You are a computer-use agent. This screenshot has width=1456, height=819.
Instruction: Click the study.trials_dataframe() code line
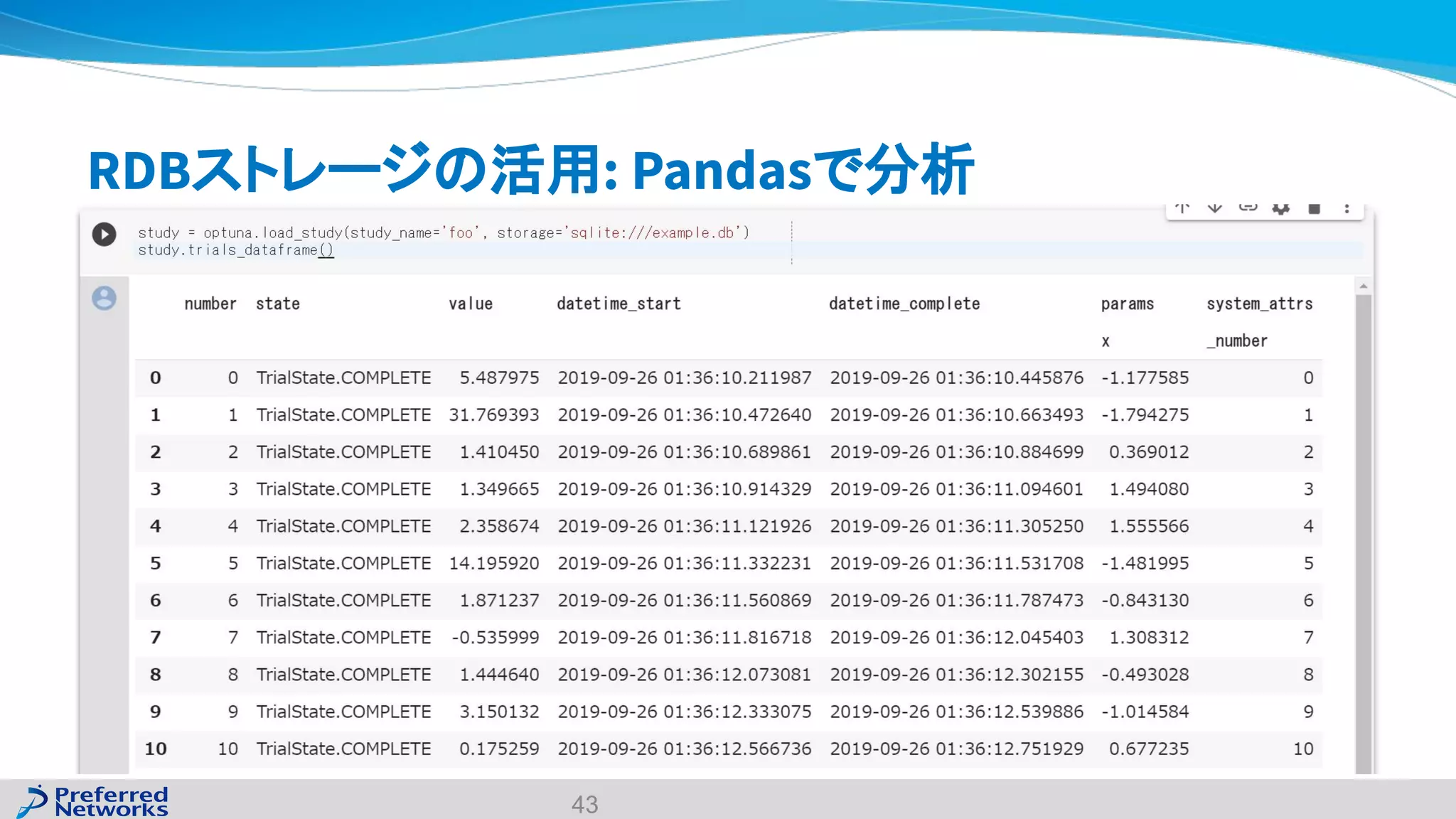[x=235, y=250]
